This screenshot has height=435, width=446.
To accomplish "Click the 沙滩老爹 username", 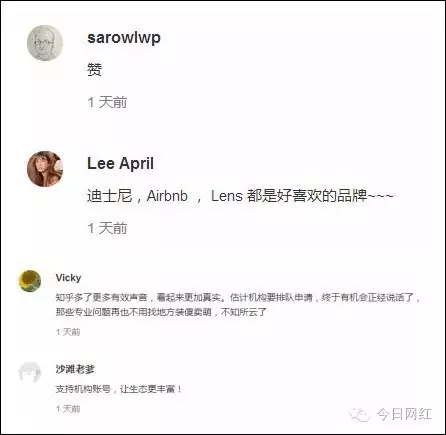I will pyautogui.click(x=75, y=369).
